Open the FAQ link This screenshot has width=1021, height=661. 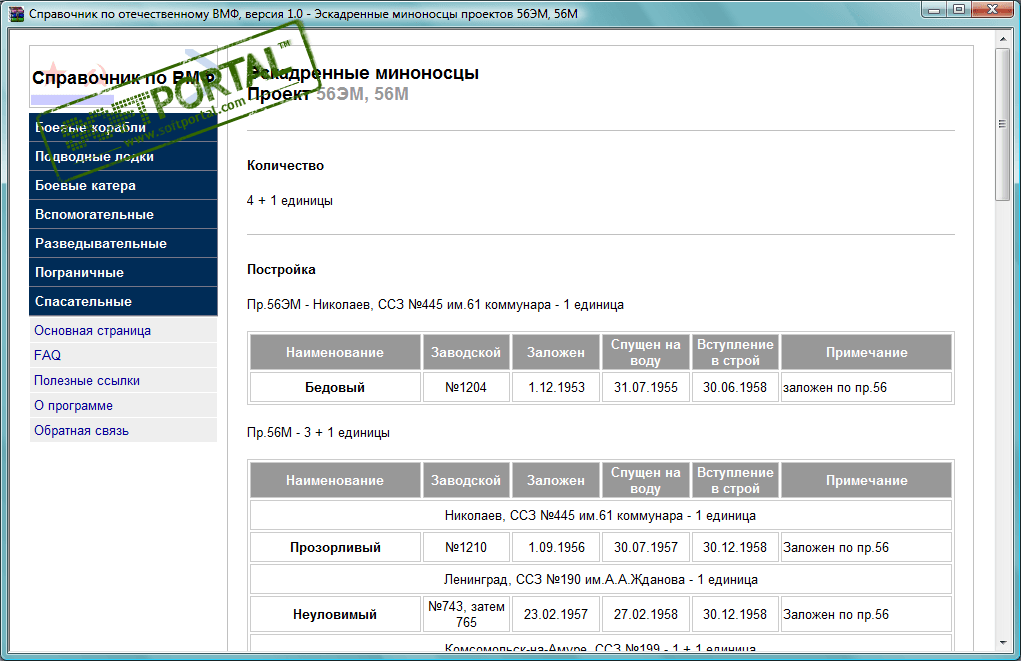[x=48, y=356]
